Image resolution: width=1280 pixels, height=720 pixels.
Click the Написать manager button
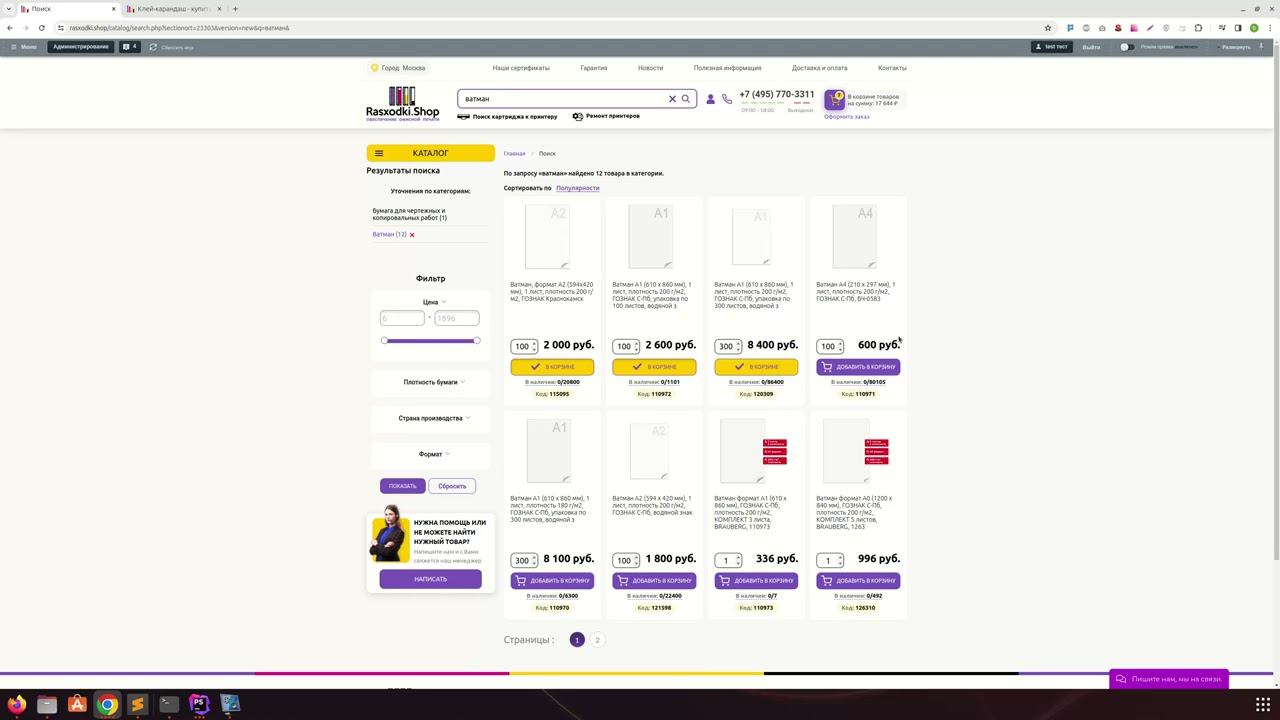click(x=430, y=579)
